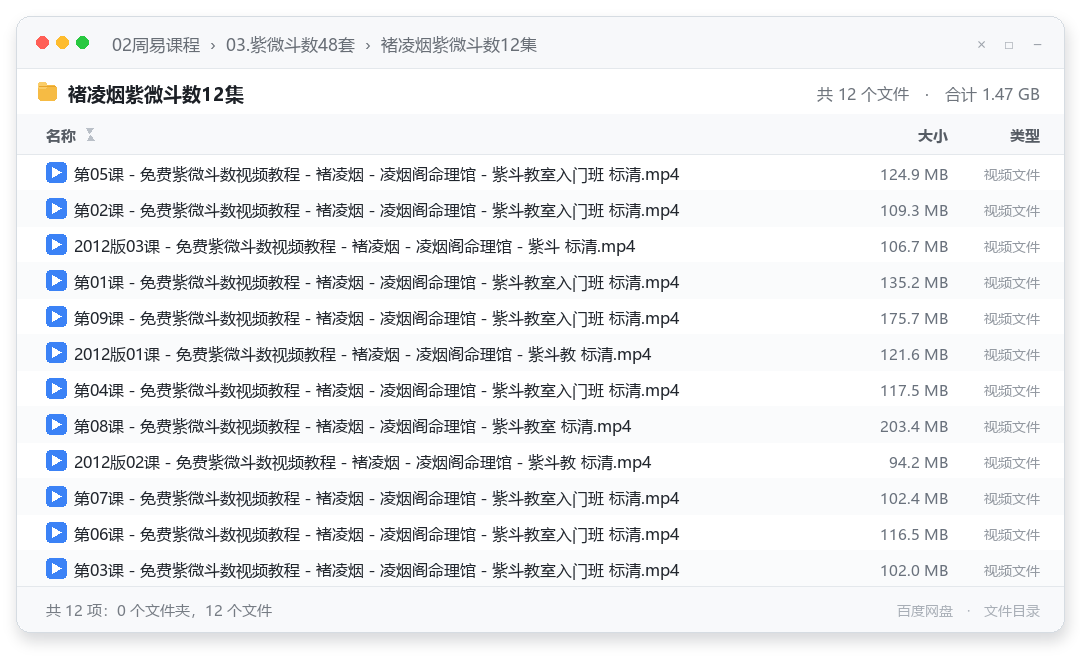Click the gray dash minimize icon
1080x656 pixels.
1037,45
